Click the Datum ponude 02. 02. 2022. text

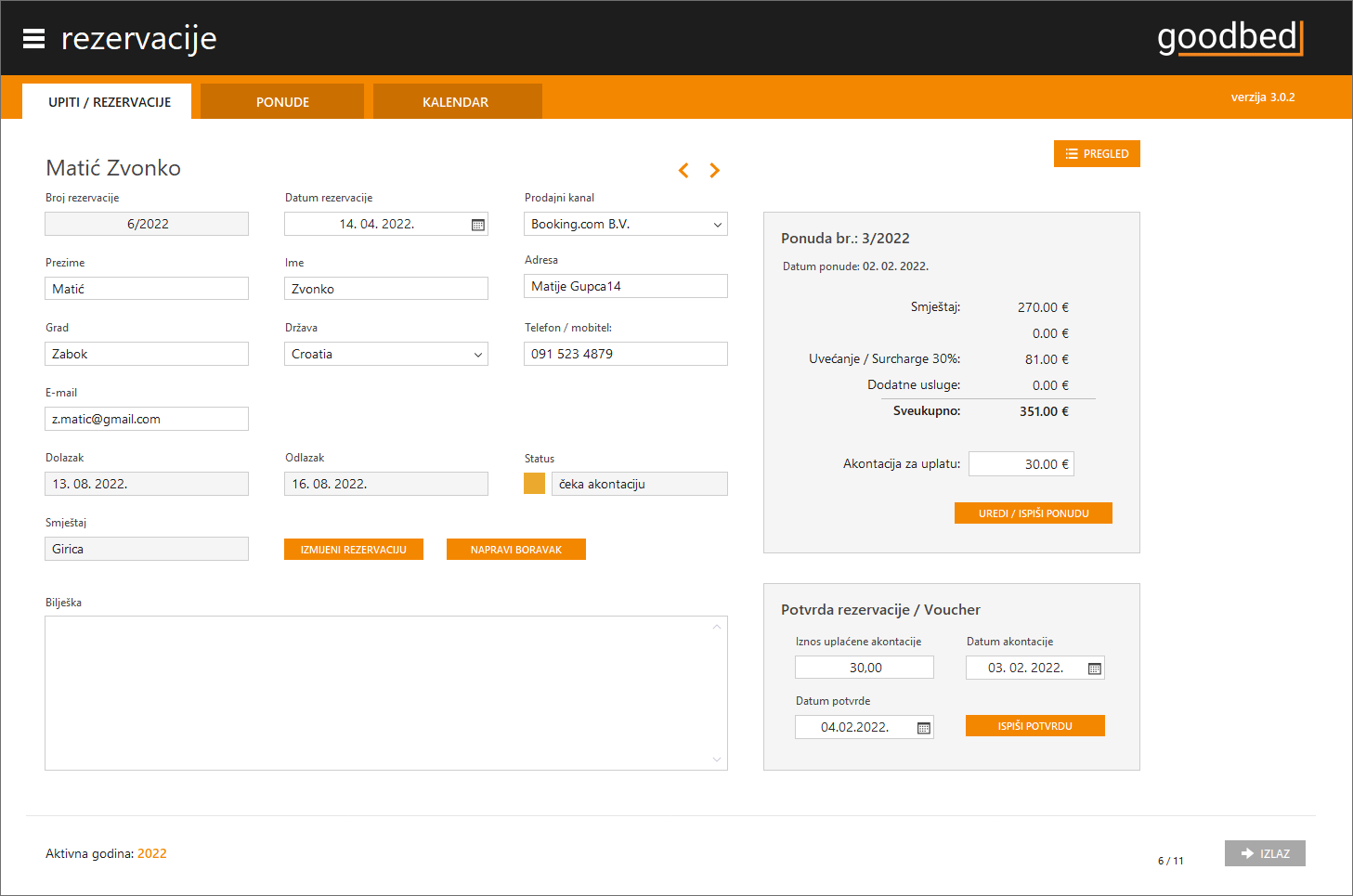click(x=855, y=266)
